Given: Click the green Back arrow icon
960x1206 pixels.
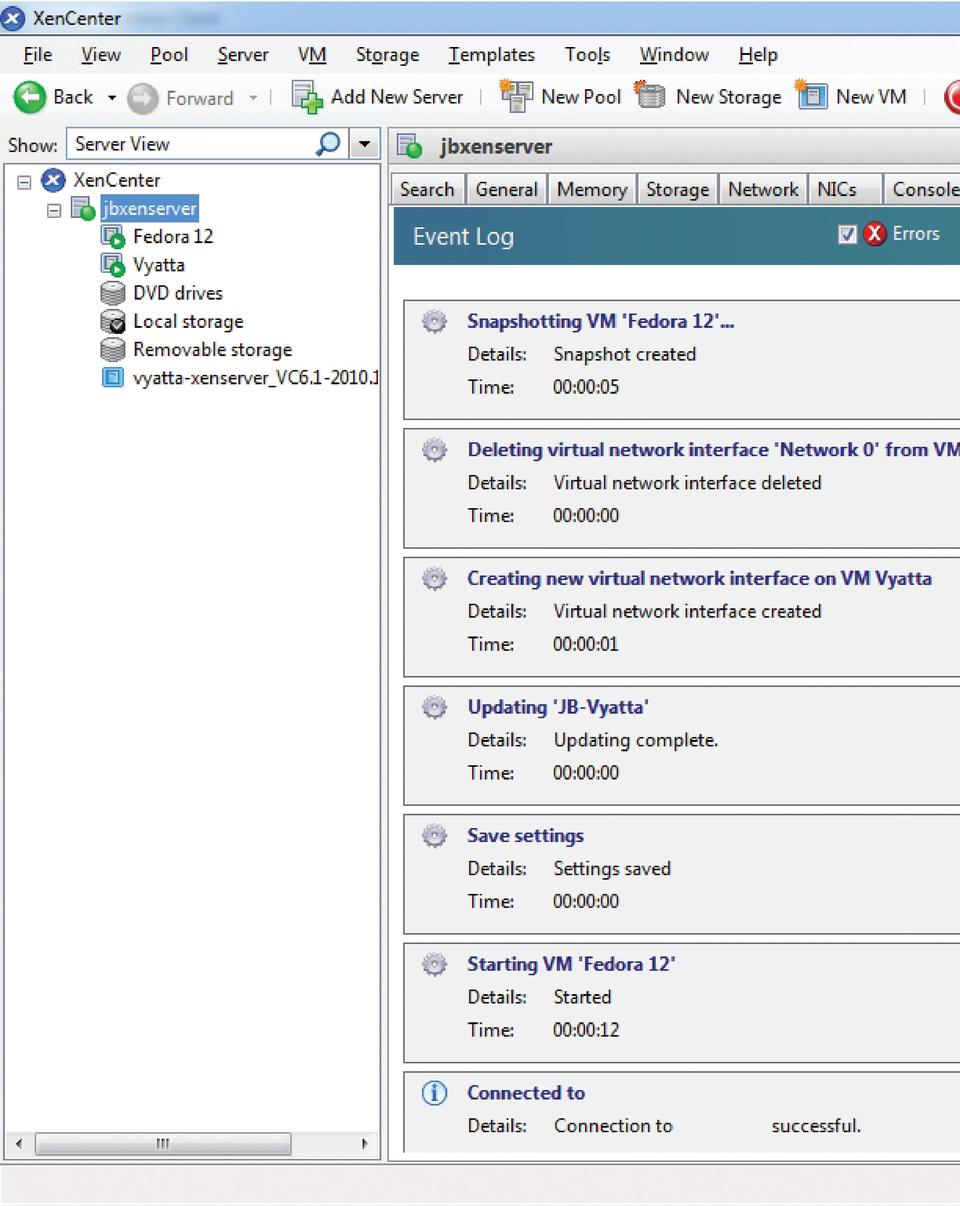Looking at the screenshot, I should coord(29,97).
